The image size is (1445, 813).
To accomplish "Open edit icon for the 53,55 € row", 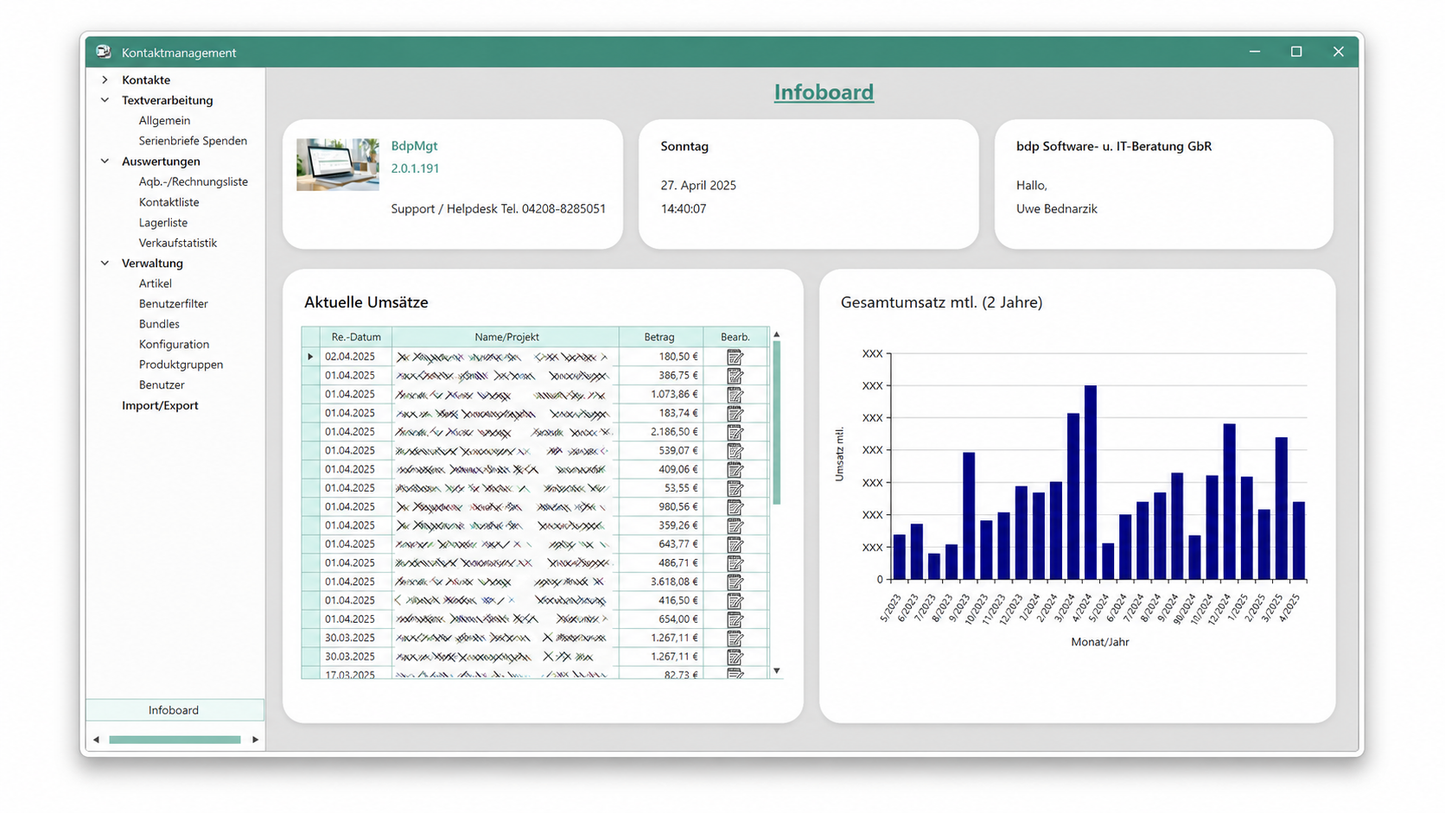I will (735, 488).
